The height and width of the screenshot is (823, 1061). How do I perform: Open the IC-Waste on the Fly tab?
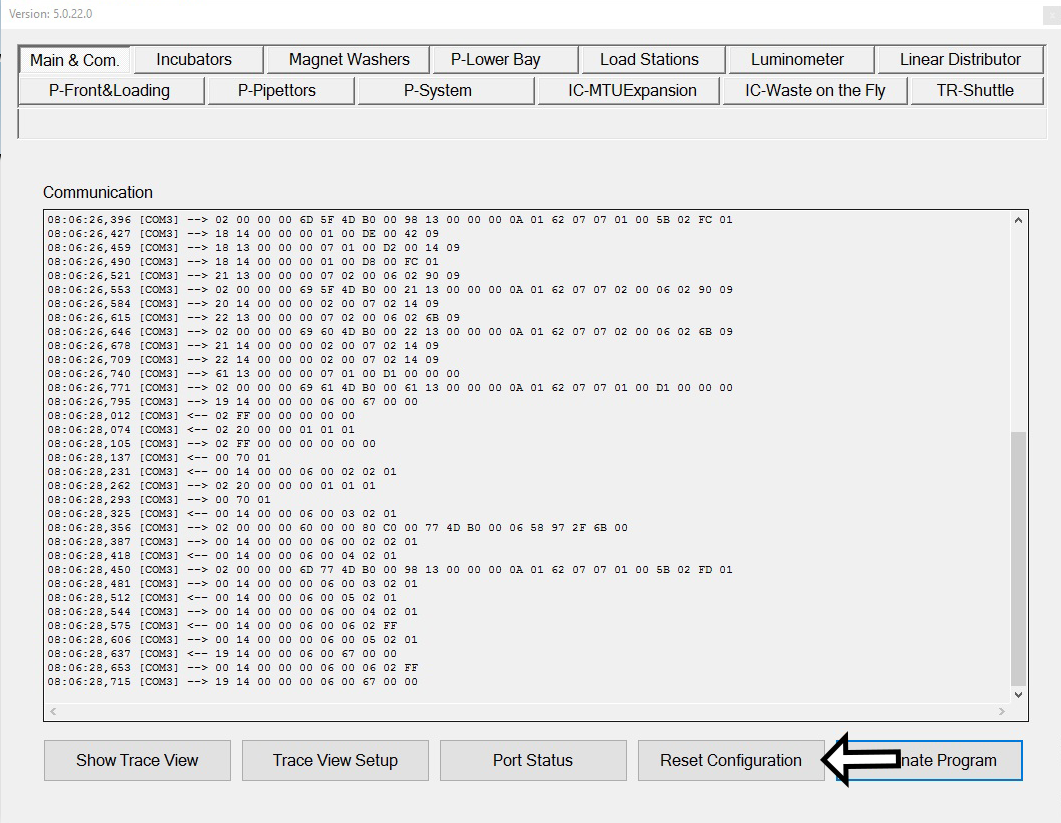[x=815, y=91]
